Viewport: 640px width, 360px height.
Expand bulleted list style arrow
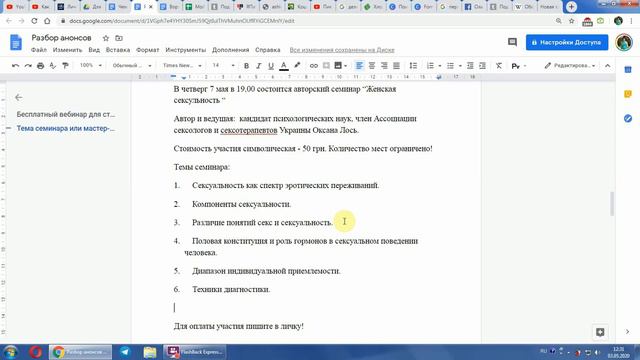click(x=460, y=66)
